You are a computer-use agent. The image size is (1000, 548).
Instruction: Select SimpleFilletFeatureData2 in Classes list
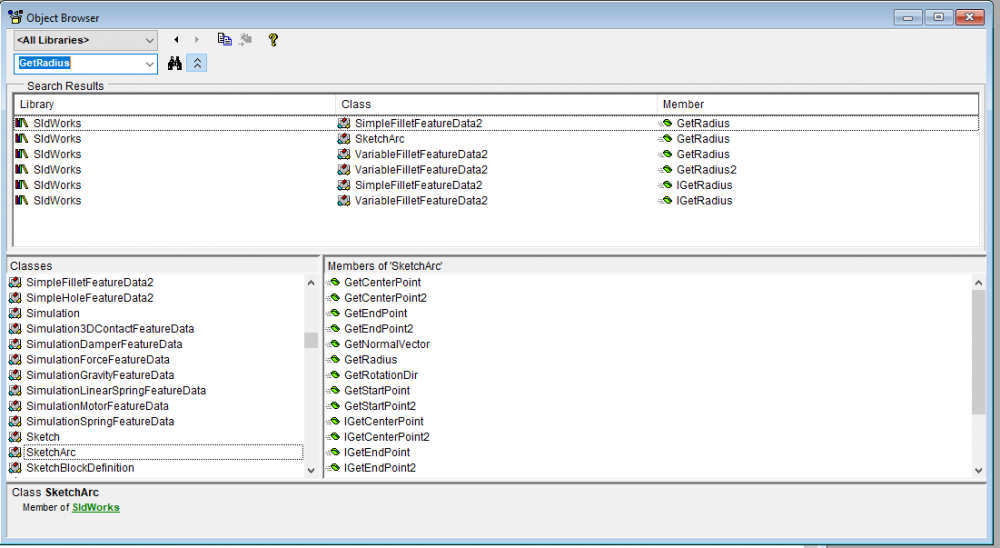pos(90,282)
